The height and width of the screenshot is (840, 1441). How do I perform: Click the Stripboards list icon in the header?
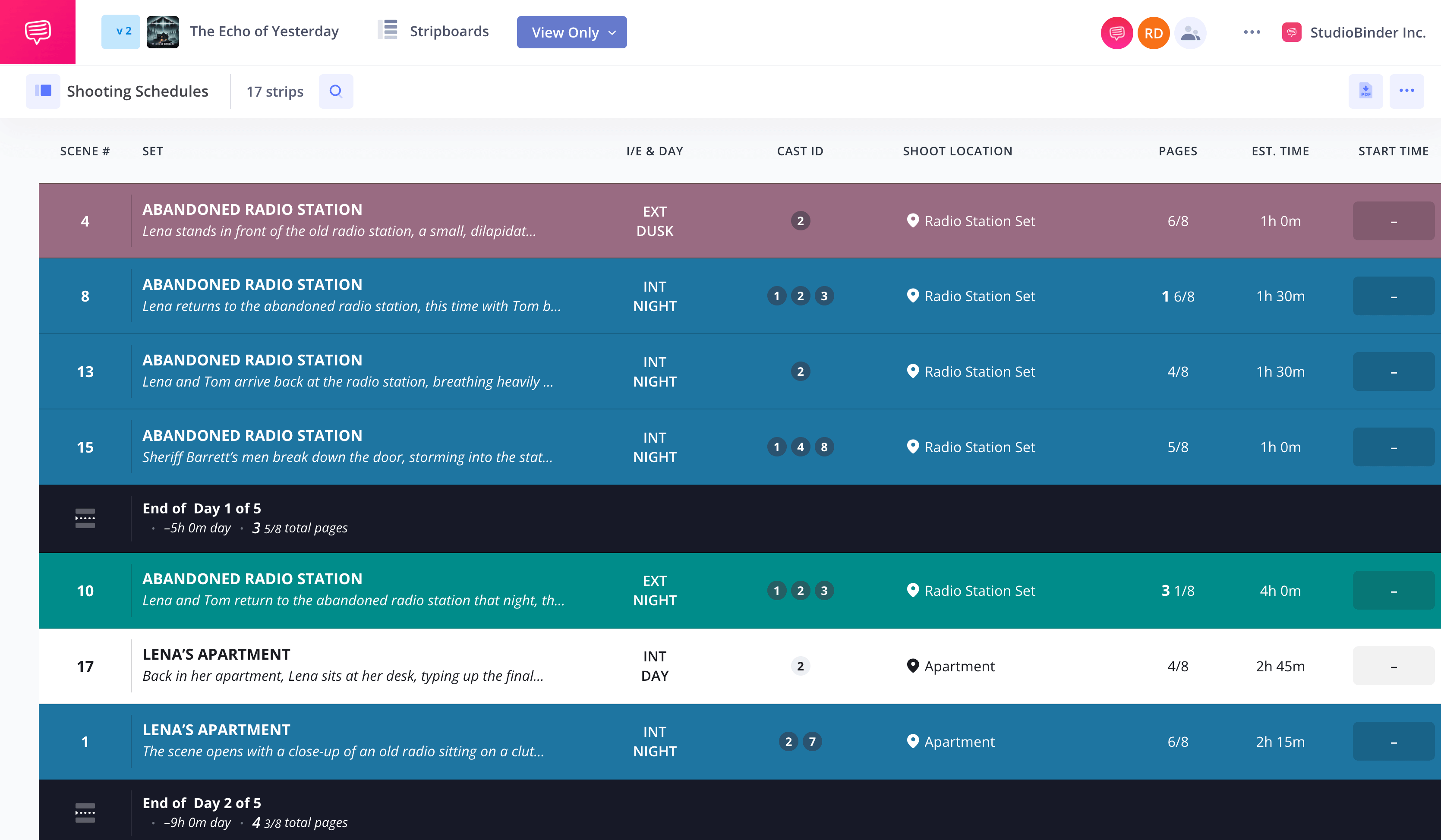(x=387, y=31)
